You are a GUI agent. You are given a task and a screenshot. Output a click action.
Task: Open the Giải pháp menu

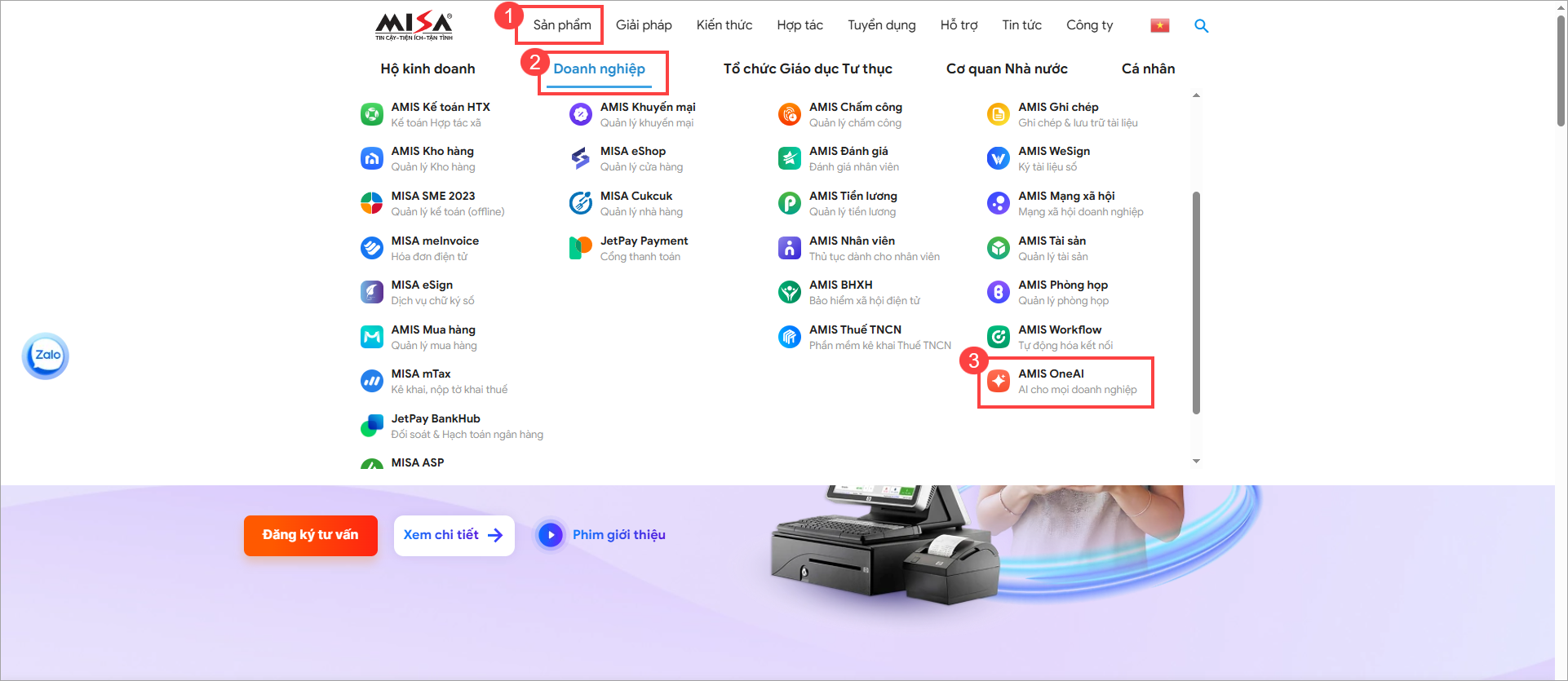coord(644,25)
